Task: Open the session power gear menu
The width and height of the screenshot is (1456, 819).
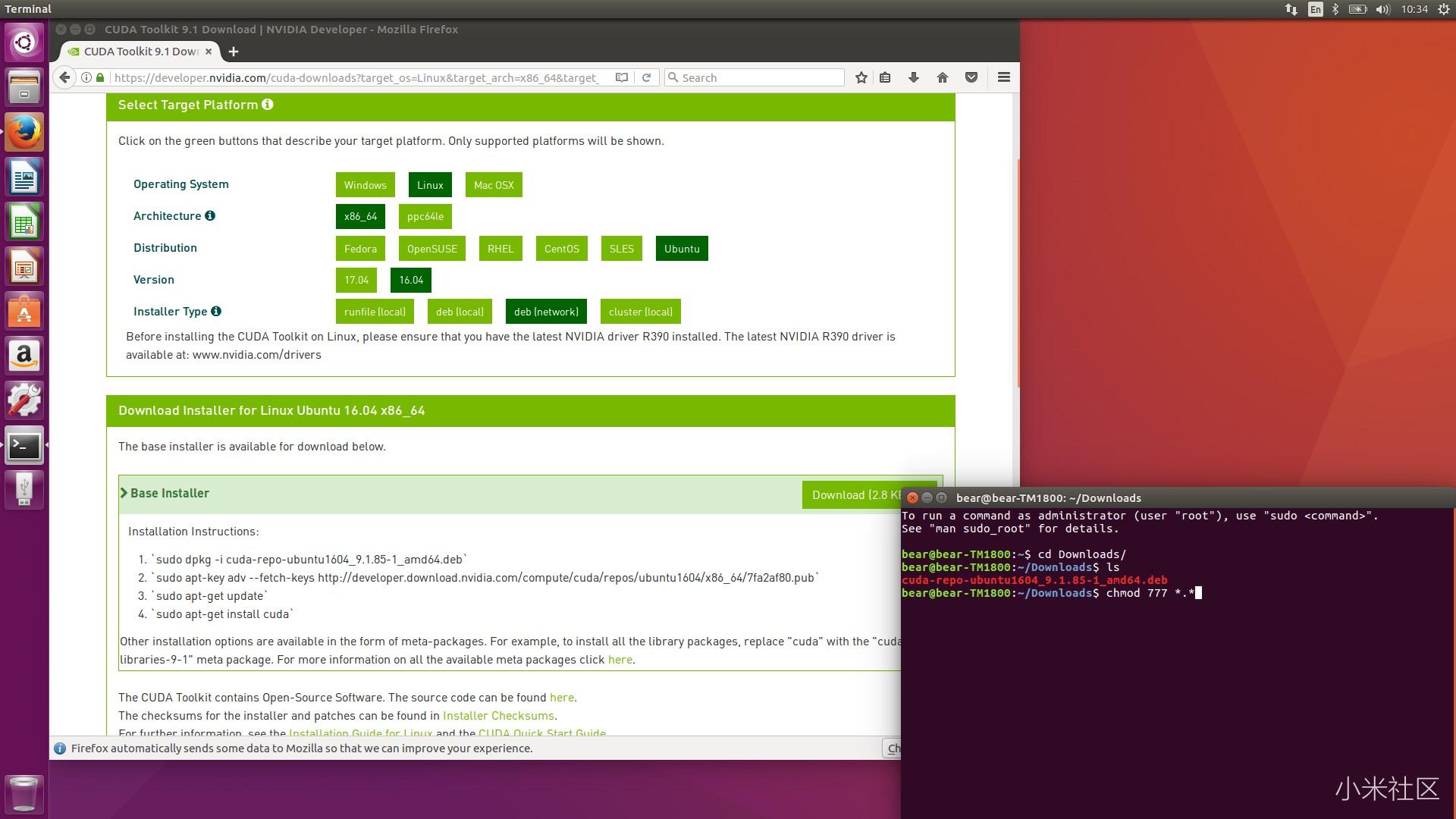Action: (1444, 9)
